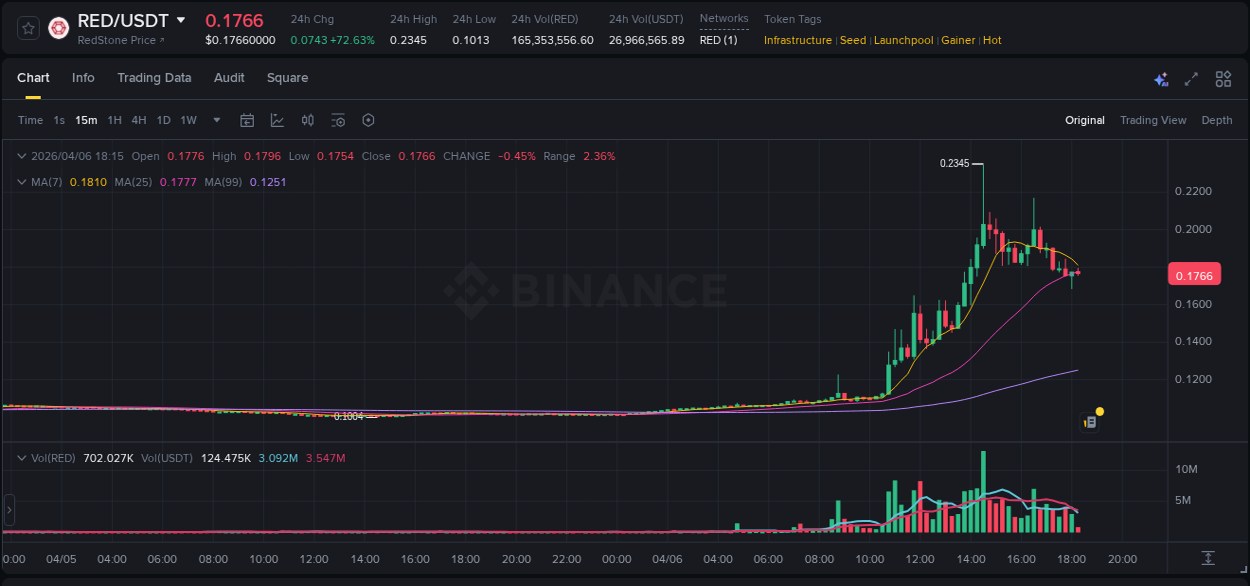The image size is (1250, 586).
Task: Expand more time intervals dropdown arrow
Action: pos(217,120)
